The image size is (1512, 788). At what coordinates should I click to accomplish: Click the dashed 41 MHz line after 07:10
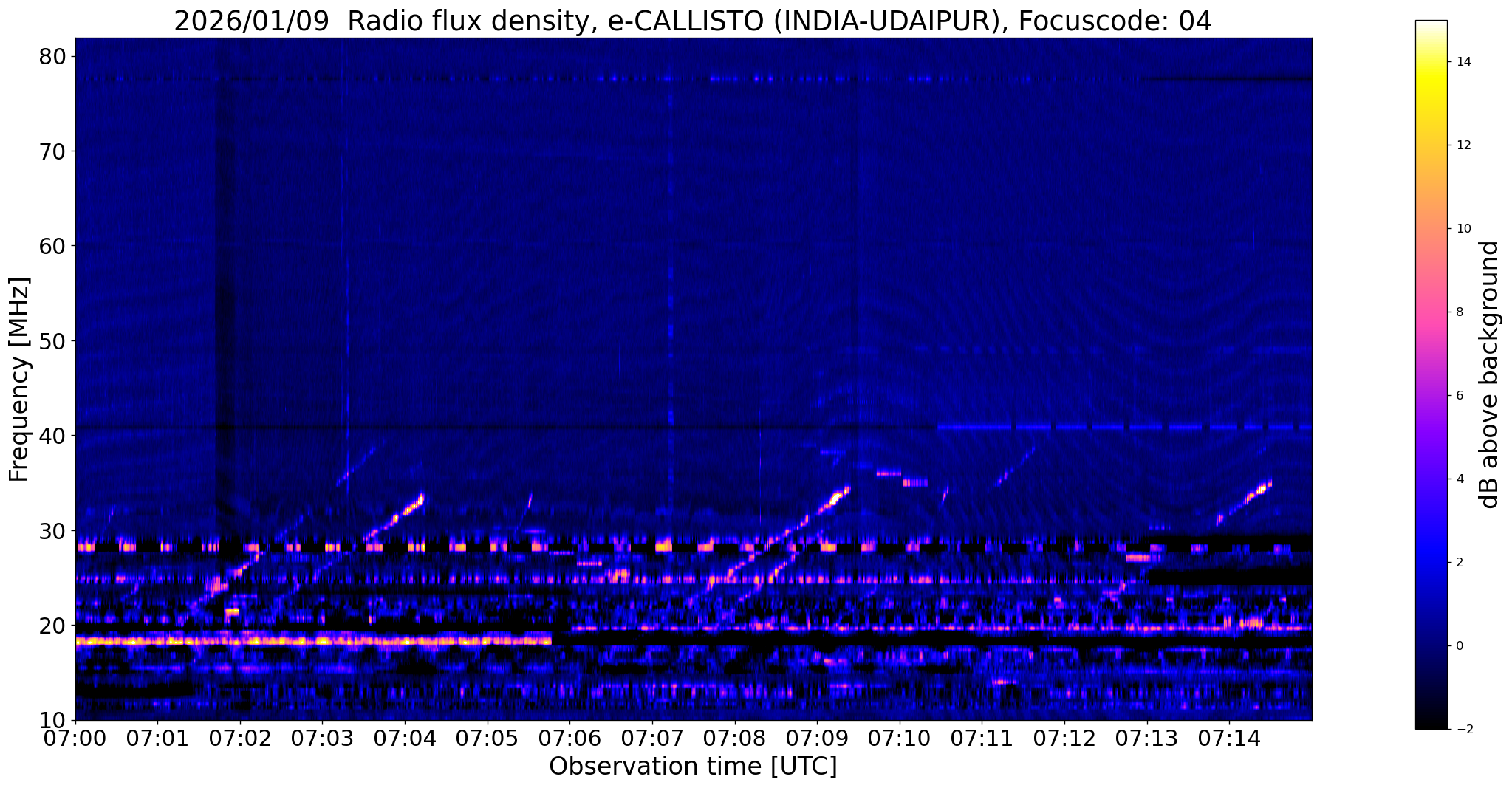tap(1124, 427)
